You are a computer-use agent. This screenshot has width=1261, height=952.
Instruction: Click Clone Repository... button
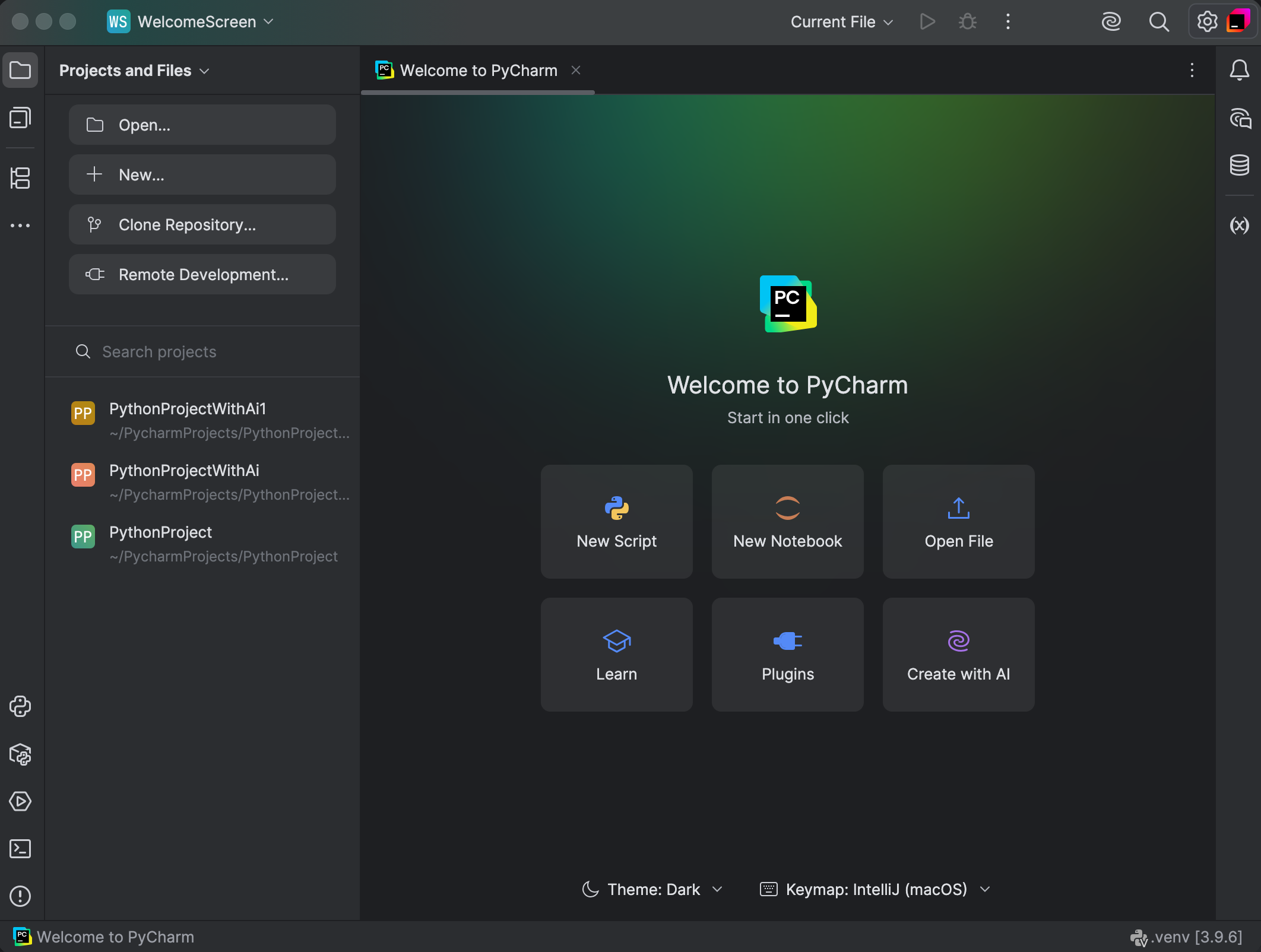point(202,224)
